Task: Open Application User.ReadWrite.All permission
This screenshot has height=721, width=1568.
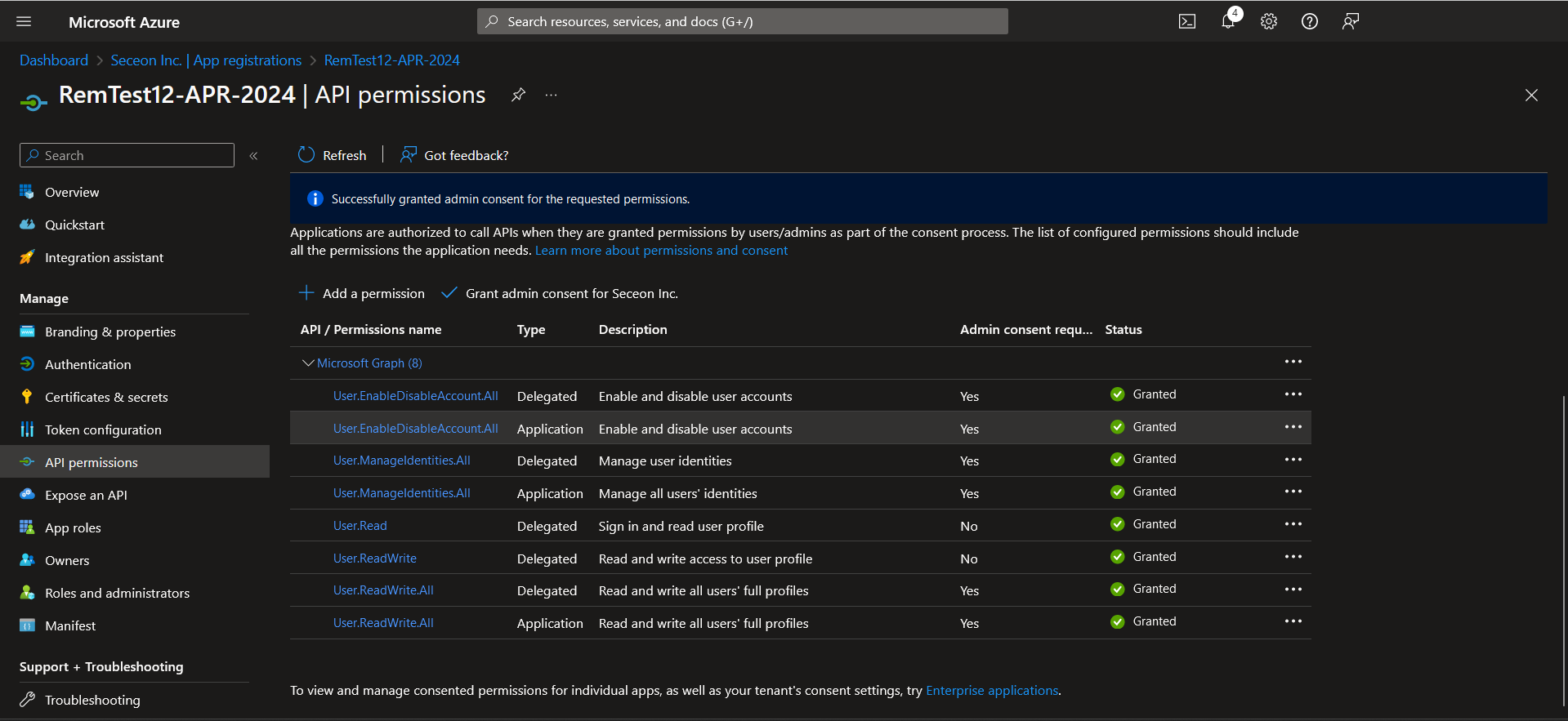Action: point(383,623)
